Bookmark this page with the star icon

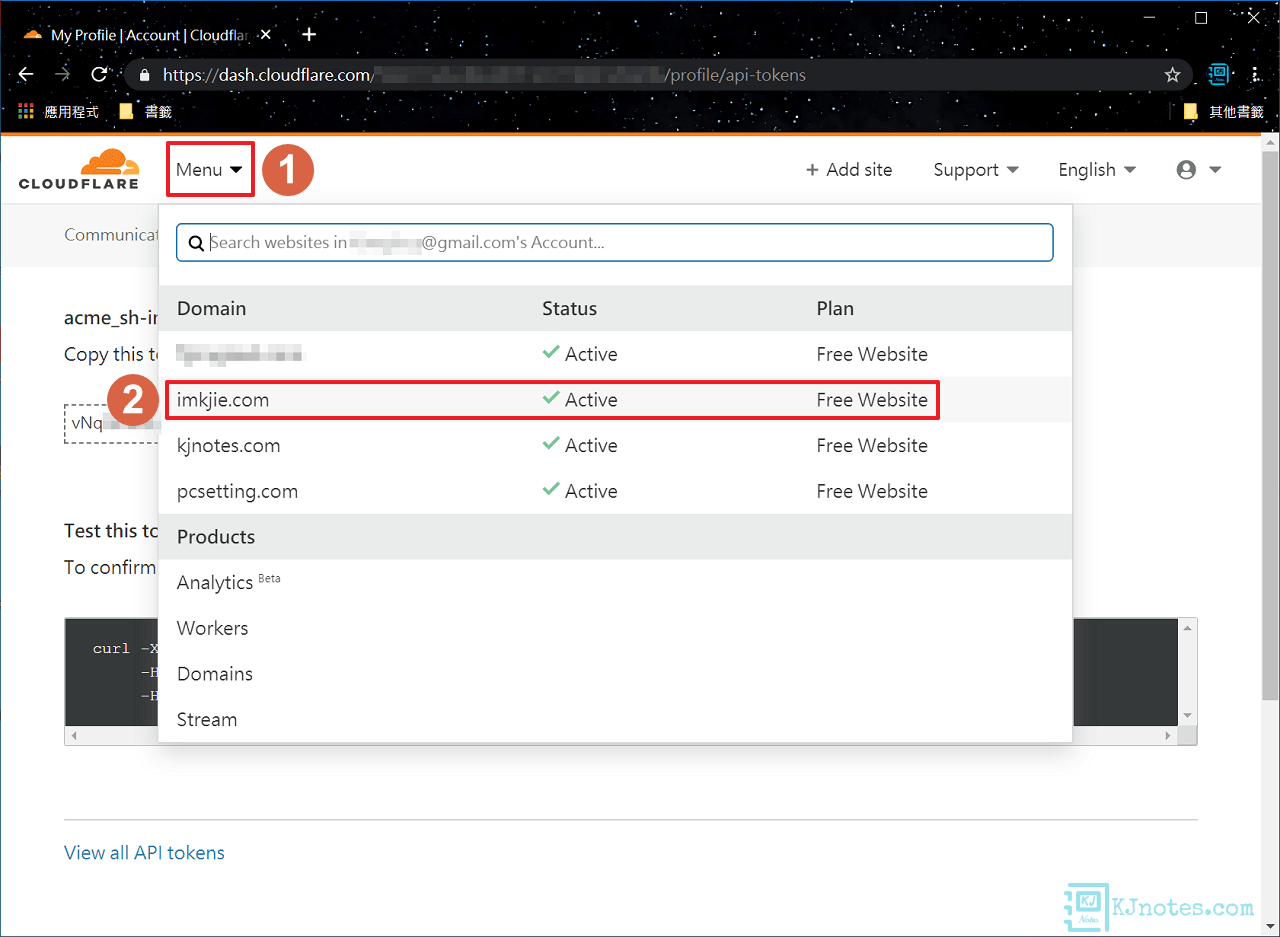[1172, 75]
